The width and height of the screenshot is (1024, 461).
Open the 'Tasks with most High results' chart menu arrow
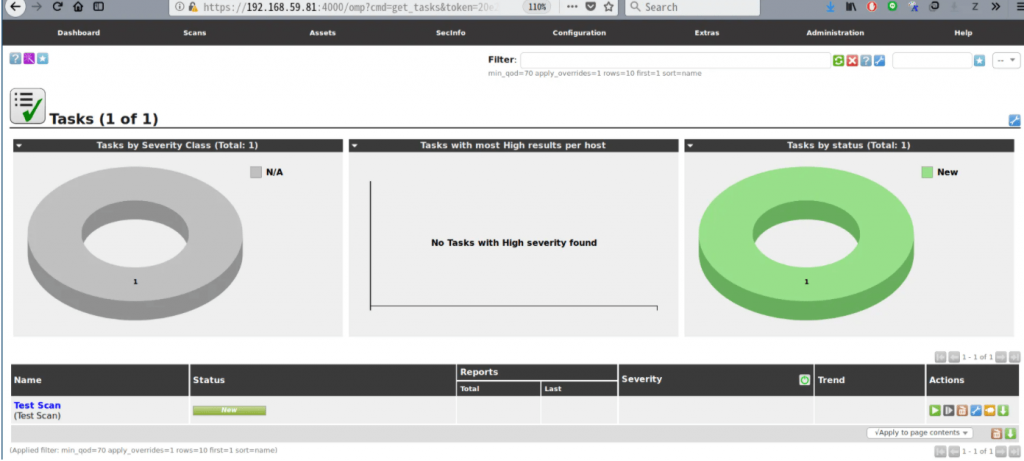coord(355,146)
